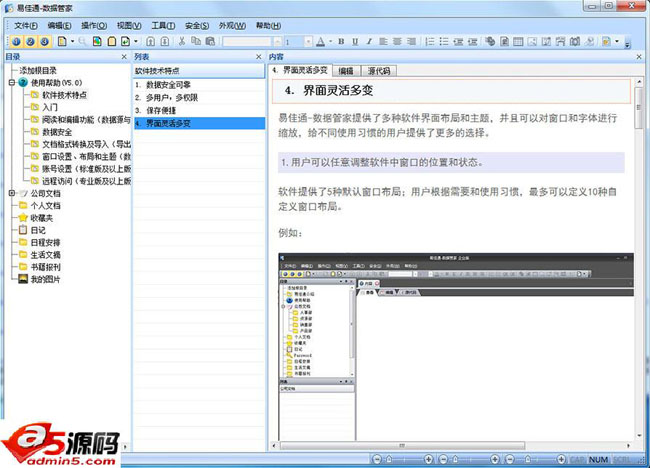Screen dimensions: 650x468
Task: Align text left
Action: (x=383, y=41)
